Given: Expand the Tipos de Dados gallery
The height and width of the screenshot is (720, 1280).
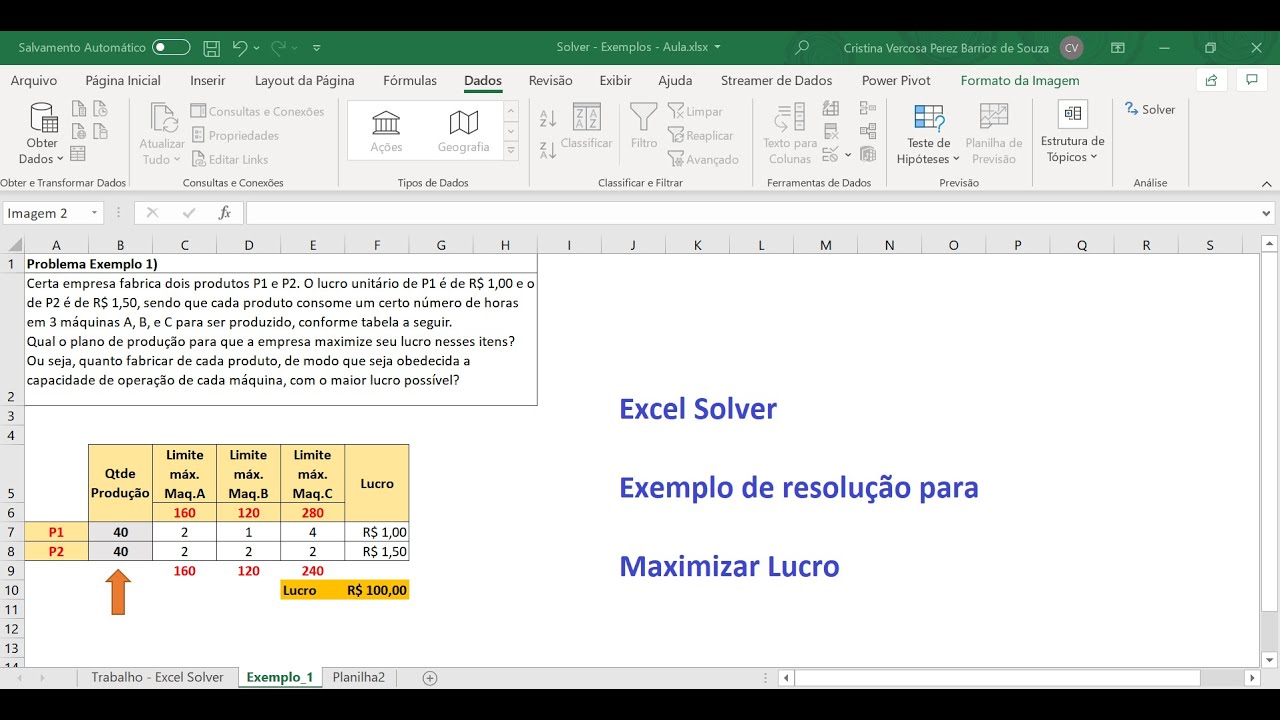Looking at the screenshot, I should pos(511,151).
